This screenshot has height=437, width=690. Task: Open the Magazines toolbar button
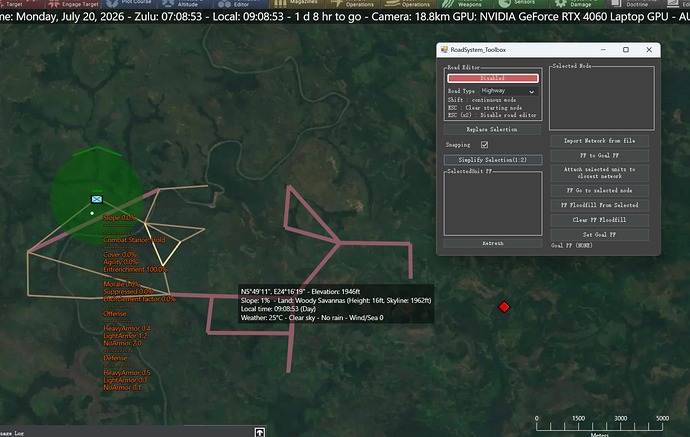(296, 4)
